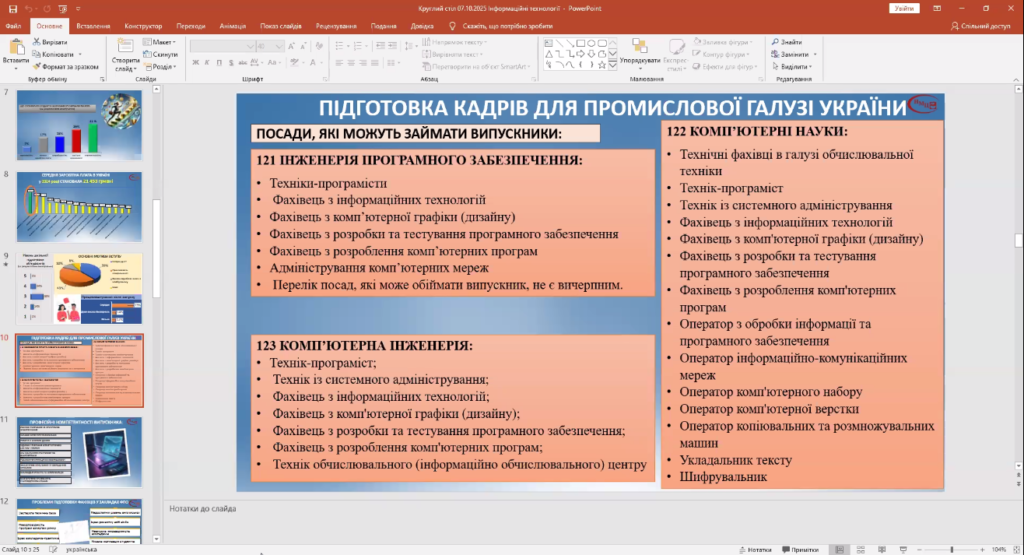Image resolution: width=1024 pixels, height=555 pixels.
Task: Click Спільний доступ share button
Action: pos(979,26)
